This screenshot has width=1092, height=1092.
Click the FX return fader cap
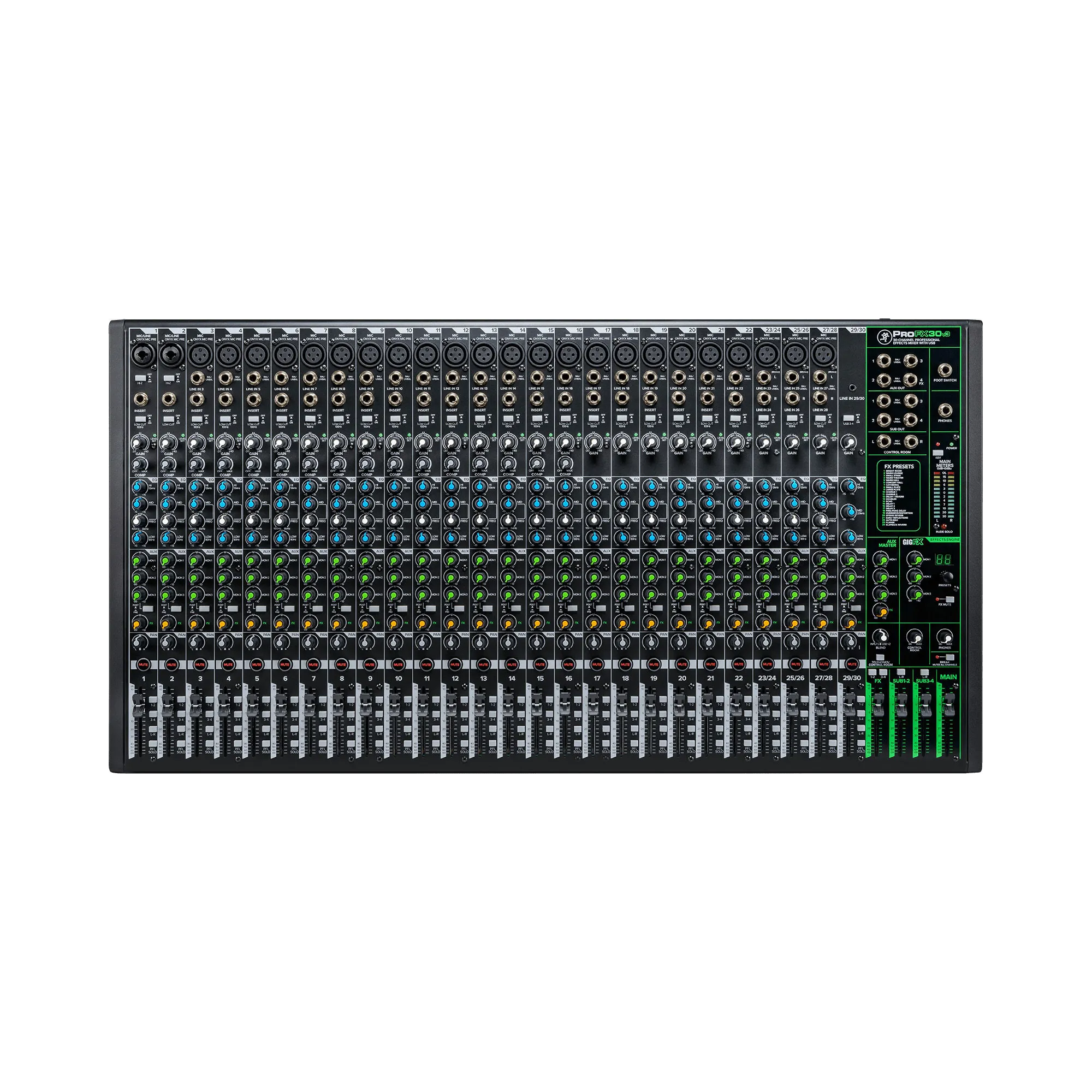pyautogui.click(x=878, y=705)
